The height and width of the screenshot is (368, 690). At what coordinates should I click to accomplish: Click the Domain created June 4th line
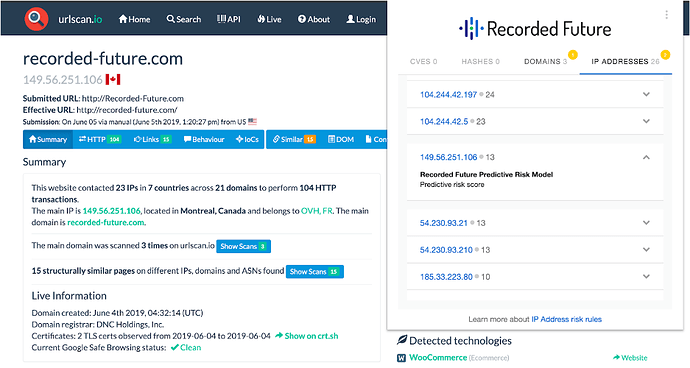(x=117, y=313)
